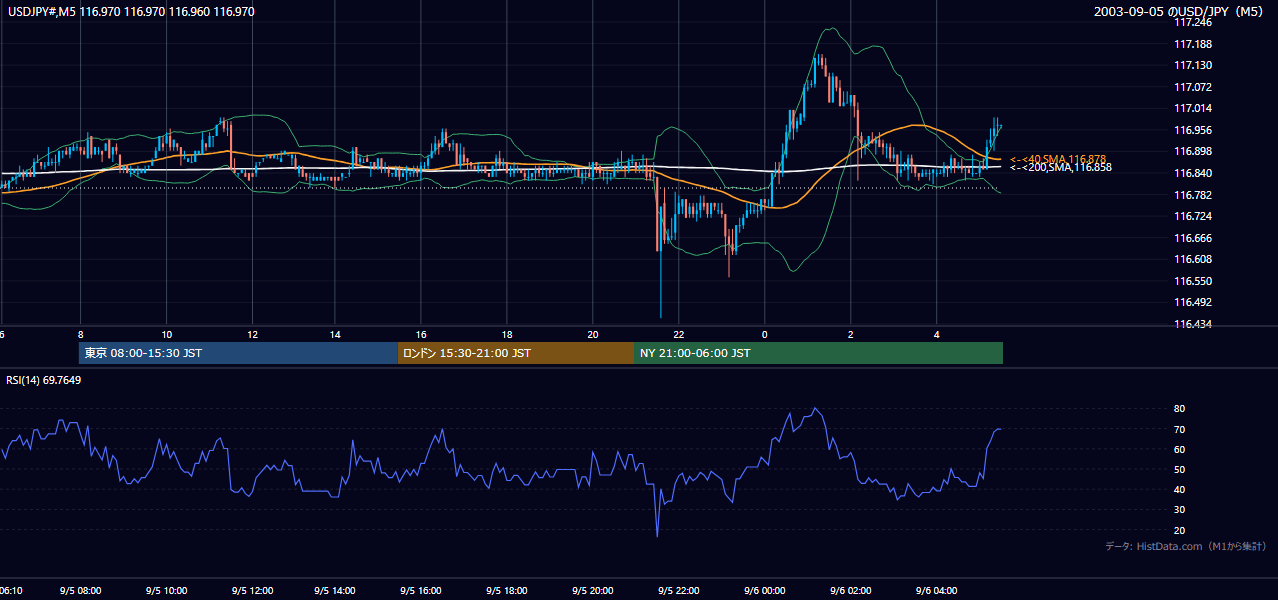Image resolution: width=1278 pixels, height=600 pixels.
Task: Click the 200 SMA 116.858 label
Action: [x=1061, y=167]
